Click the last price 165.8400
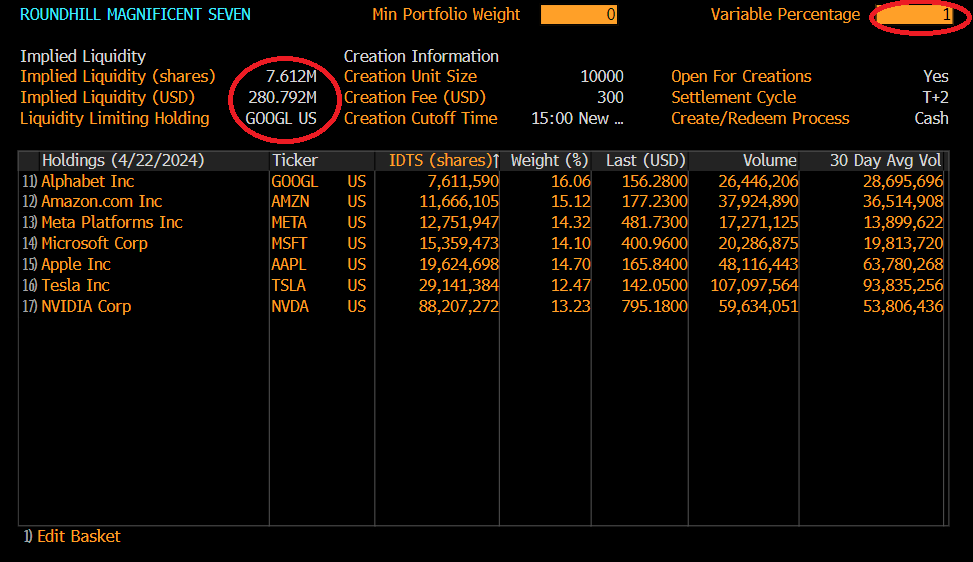 coord(655,264)
